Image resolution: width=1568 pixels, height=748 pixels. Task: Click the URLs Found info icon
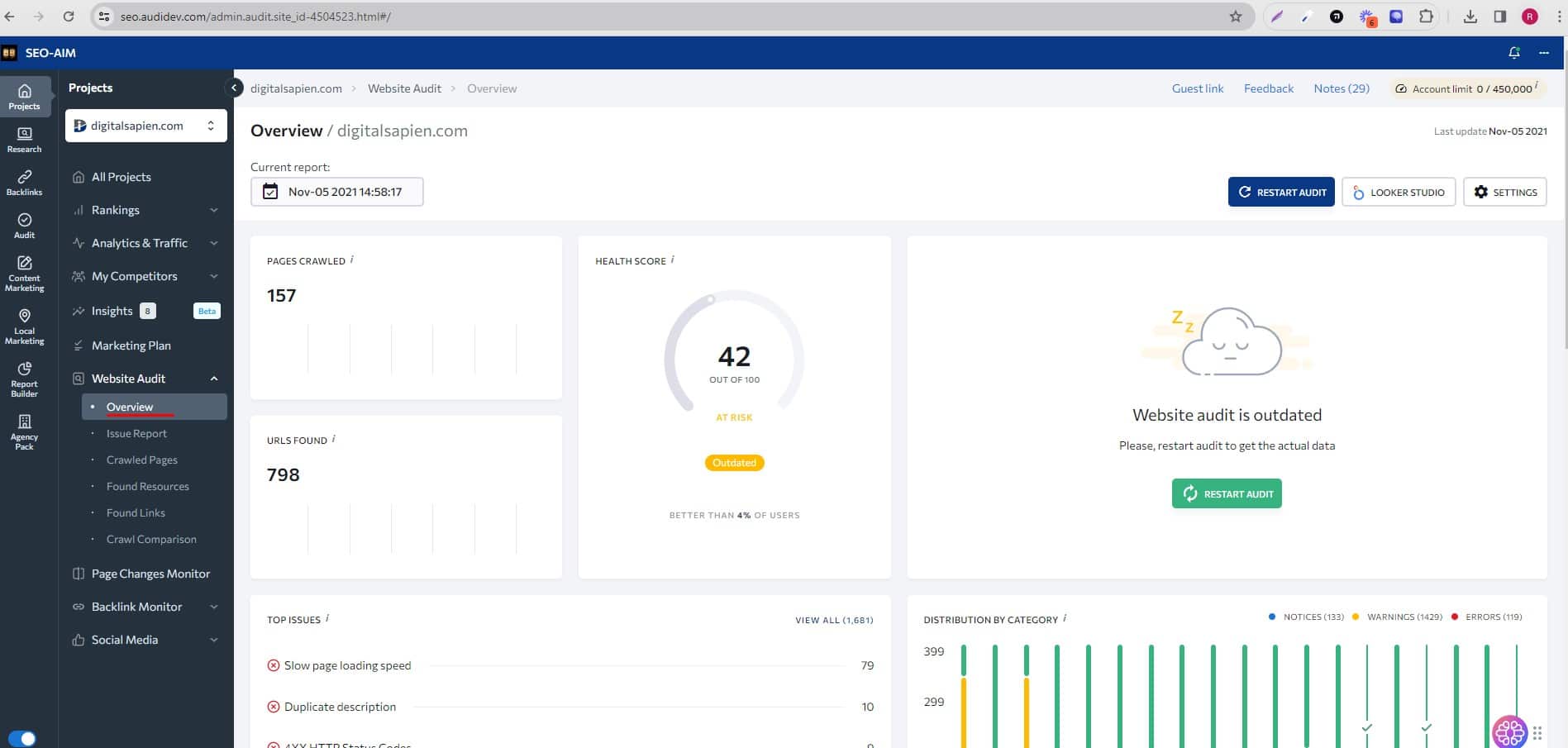(x=333, y=439)
